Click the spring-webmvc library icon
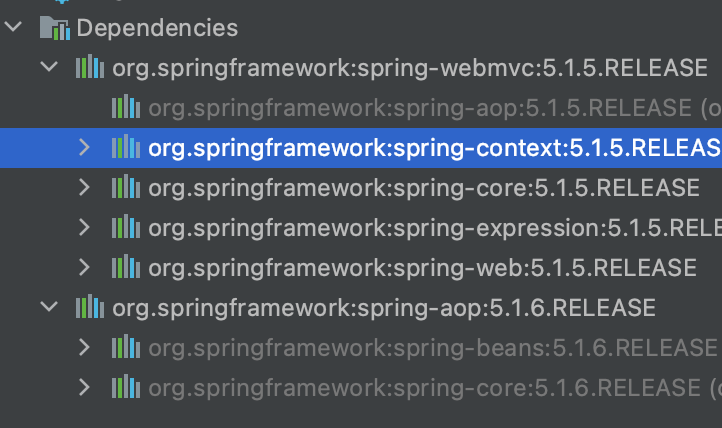Viewport: 722px width, 428px height. (x=89, y=68)
